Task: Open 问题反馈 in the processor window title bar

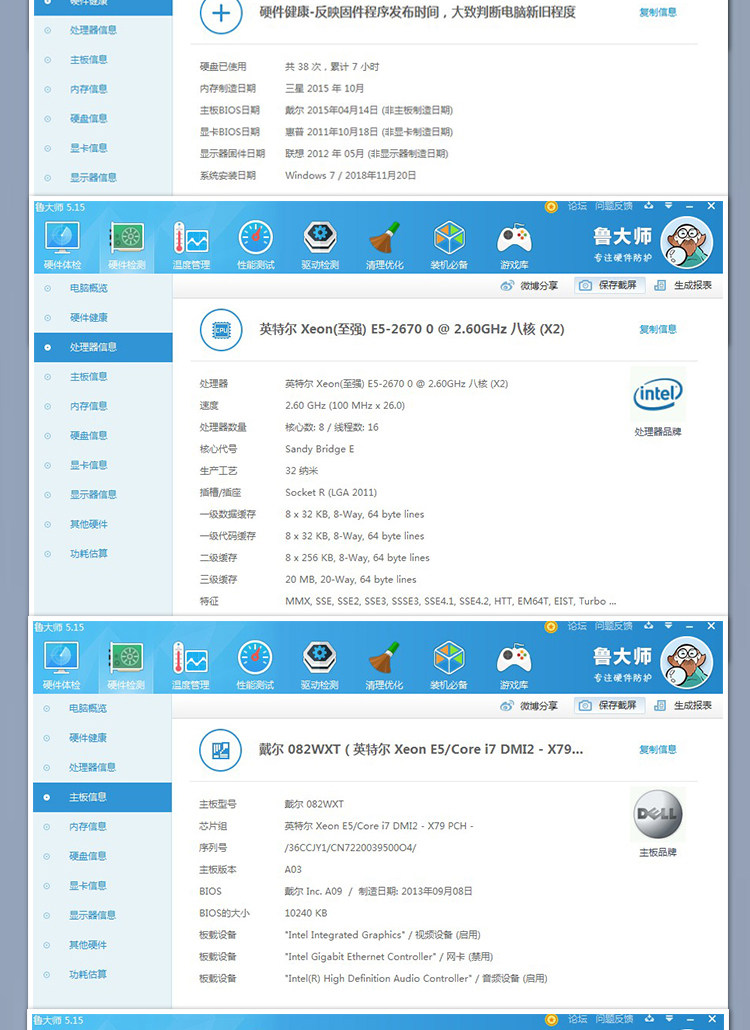Action: click(614, 206)
